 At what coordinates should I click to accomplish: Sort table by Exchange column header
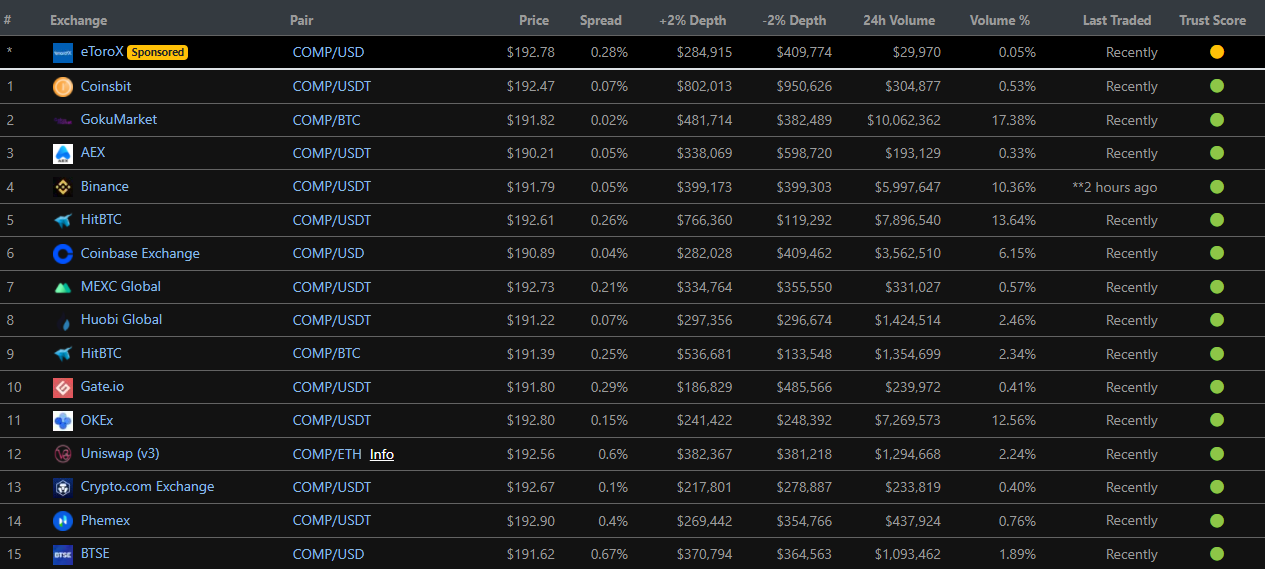78,20
